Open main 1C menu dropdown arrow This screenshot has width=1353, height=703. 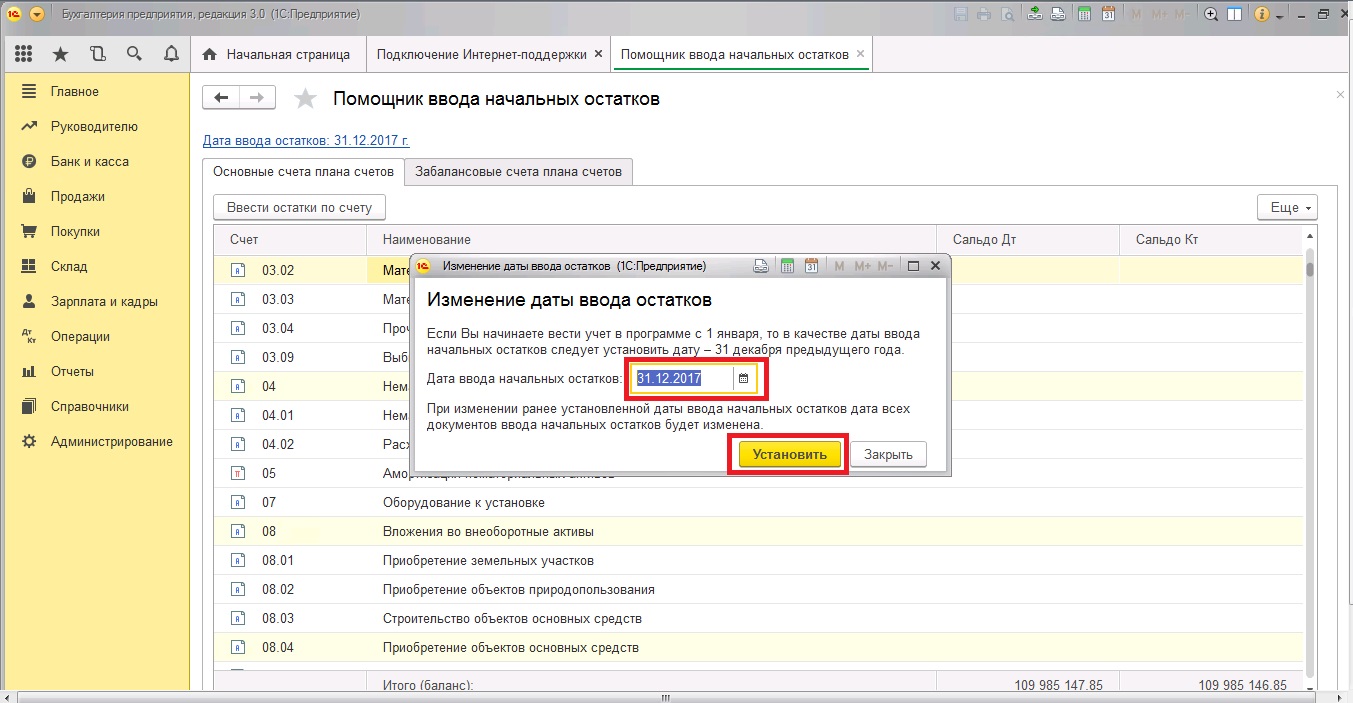tap(37, 14)
